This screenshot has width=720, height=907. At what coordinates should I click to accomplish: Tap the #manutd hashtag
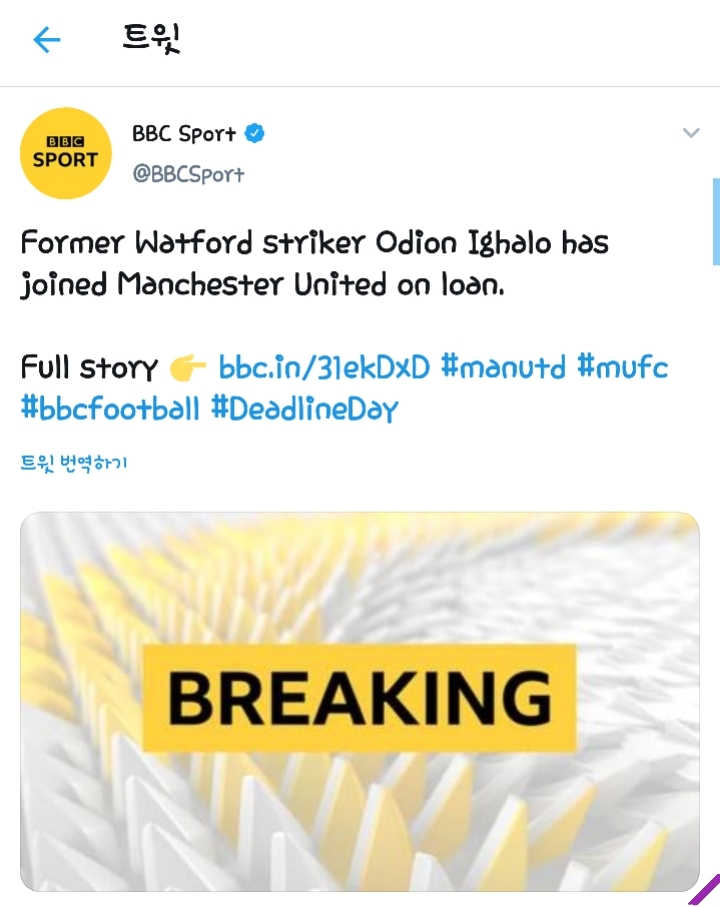coord(503,368)
